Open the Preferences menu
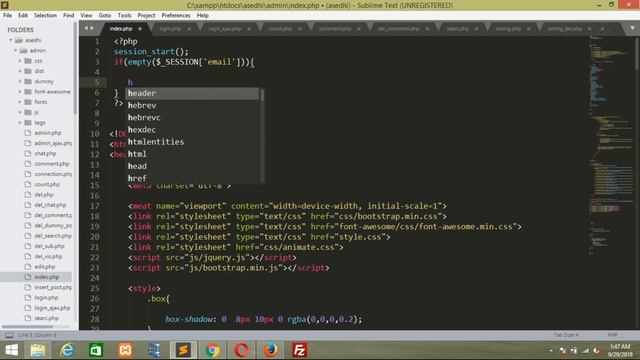This screenshot has height=360, width=640. 176,15
